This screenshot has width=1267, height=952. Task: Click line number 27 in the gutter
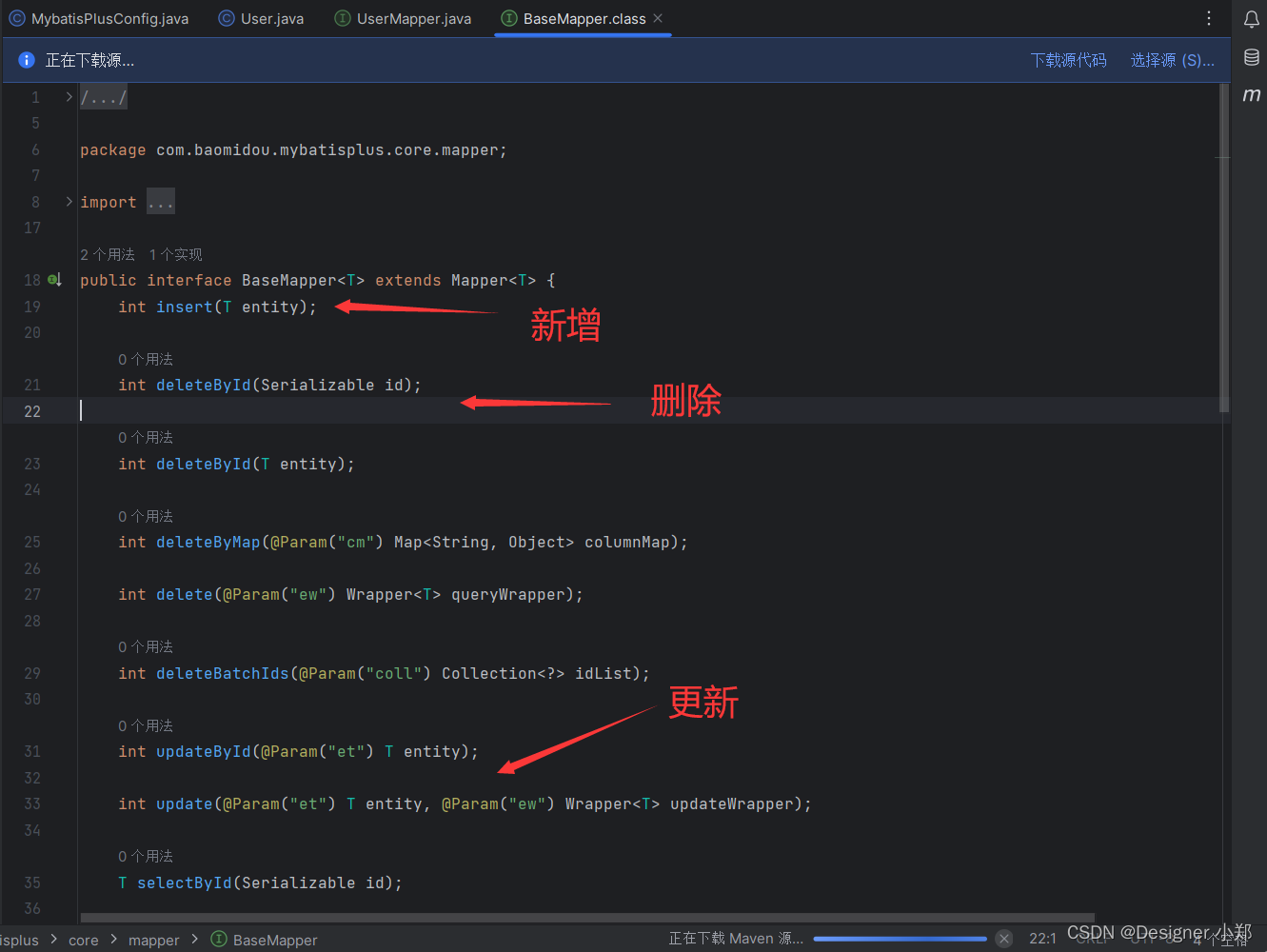[x=32, y=594]
